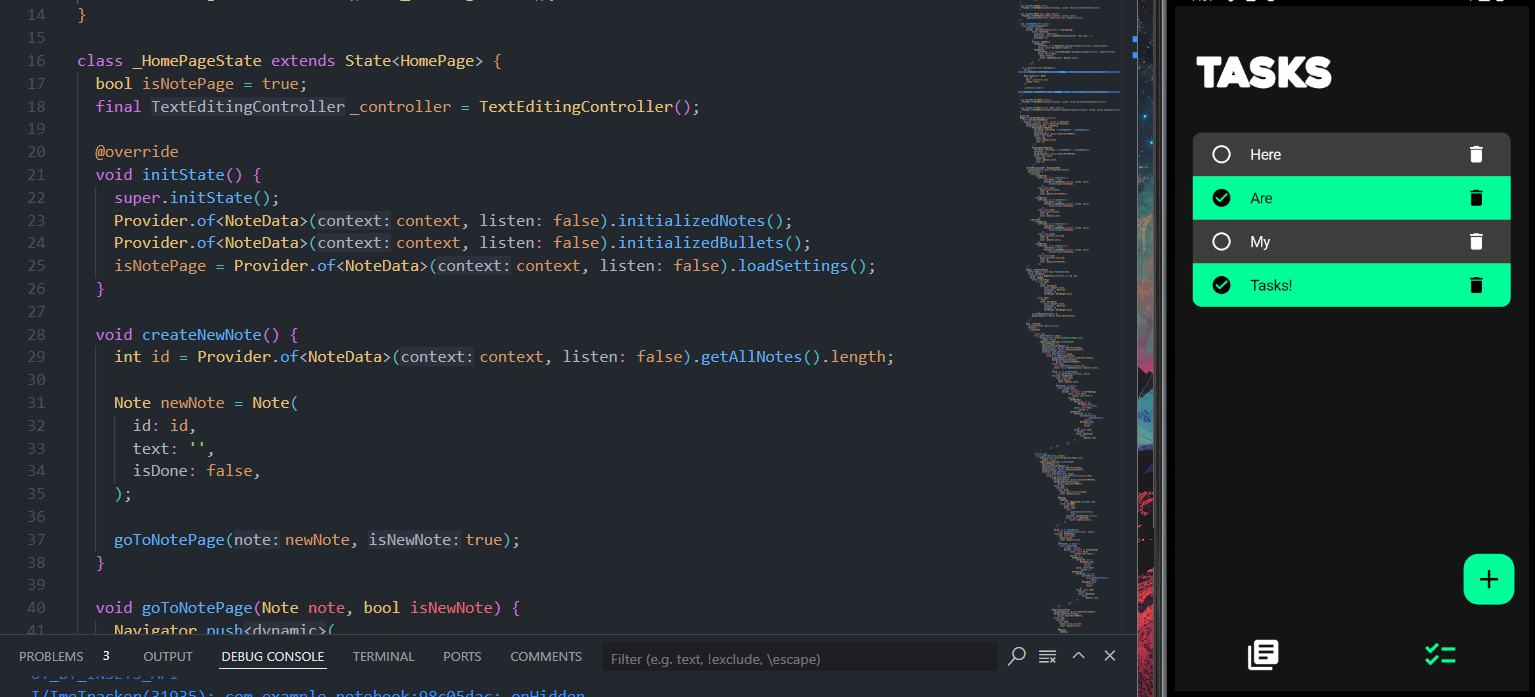The height and width of the screenshot is (697, 1535).
Task: Click the debug console filter input field
Action: [800, 659]
